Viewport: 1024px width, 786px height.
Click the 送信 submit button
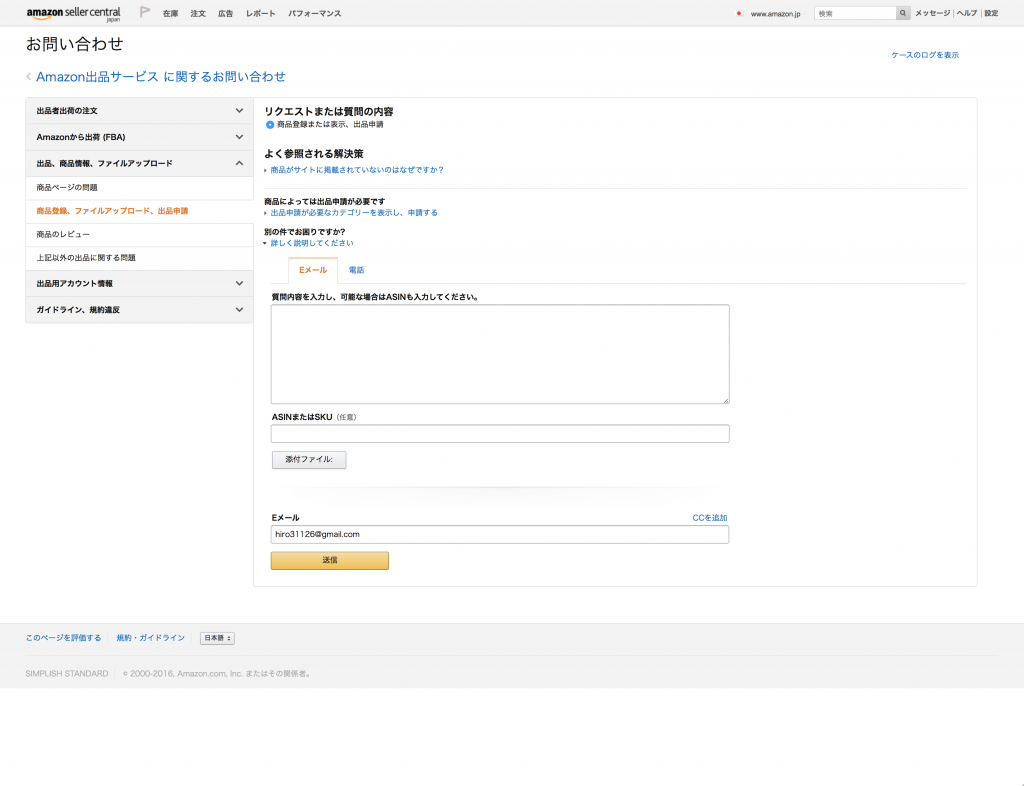tap(330, 560)
